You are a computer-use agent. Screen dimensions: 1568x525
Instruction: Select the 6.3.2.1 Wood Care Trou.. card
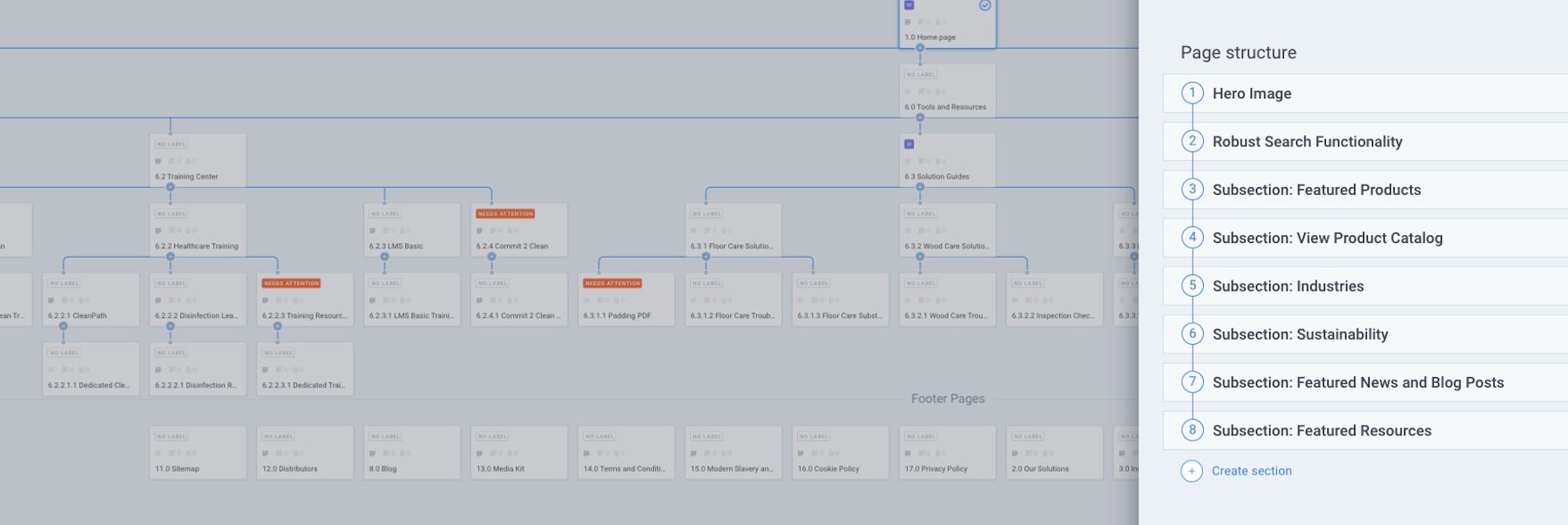[x=947, y=300]
